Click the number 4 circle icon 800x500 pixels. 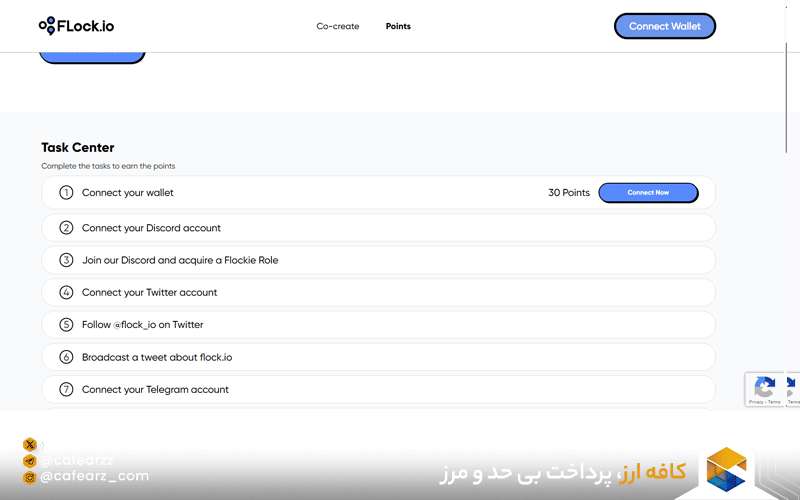click(66, 292)
